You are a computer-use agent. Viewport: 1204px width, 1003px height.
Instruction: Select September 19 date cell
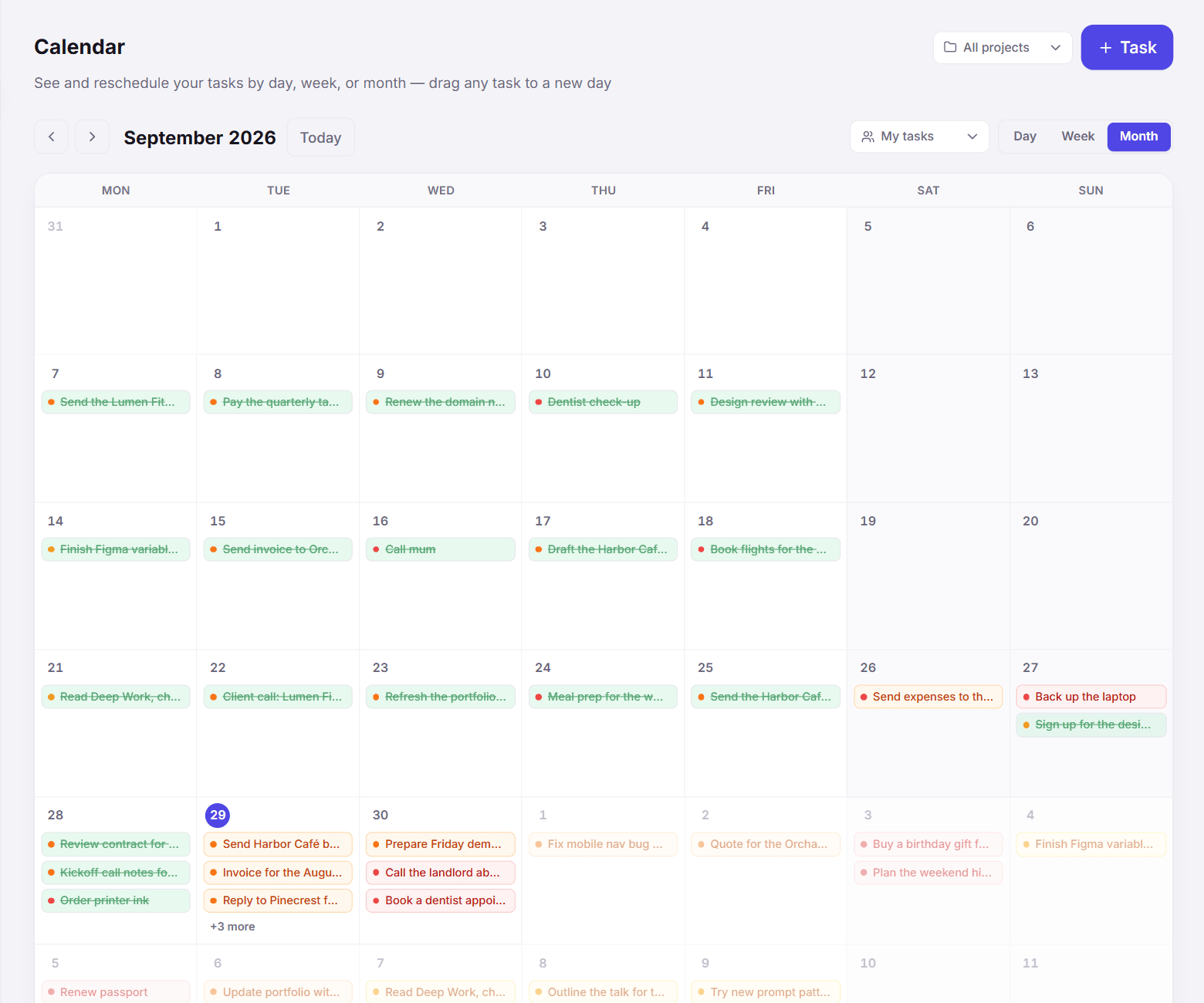[x=928, y=576]
